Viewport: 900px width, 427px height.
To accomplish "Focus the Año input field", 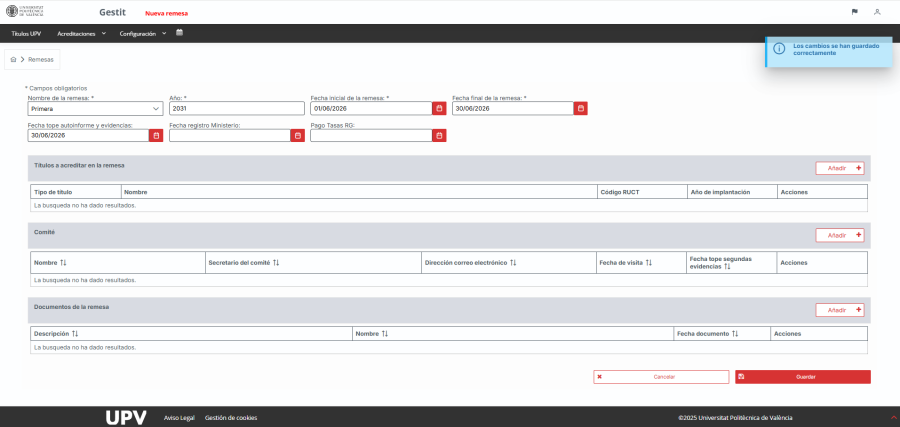I will 237,108.
